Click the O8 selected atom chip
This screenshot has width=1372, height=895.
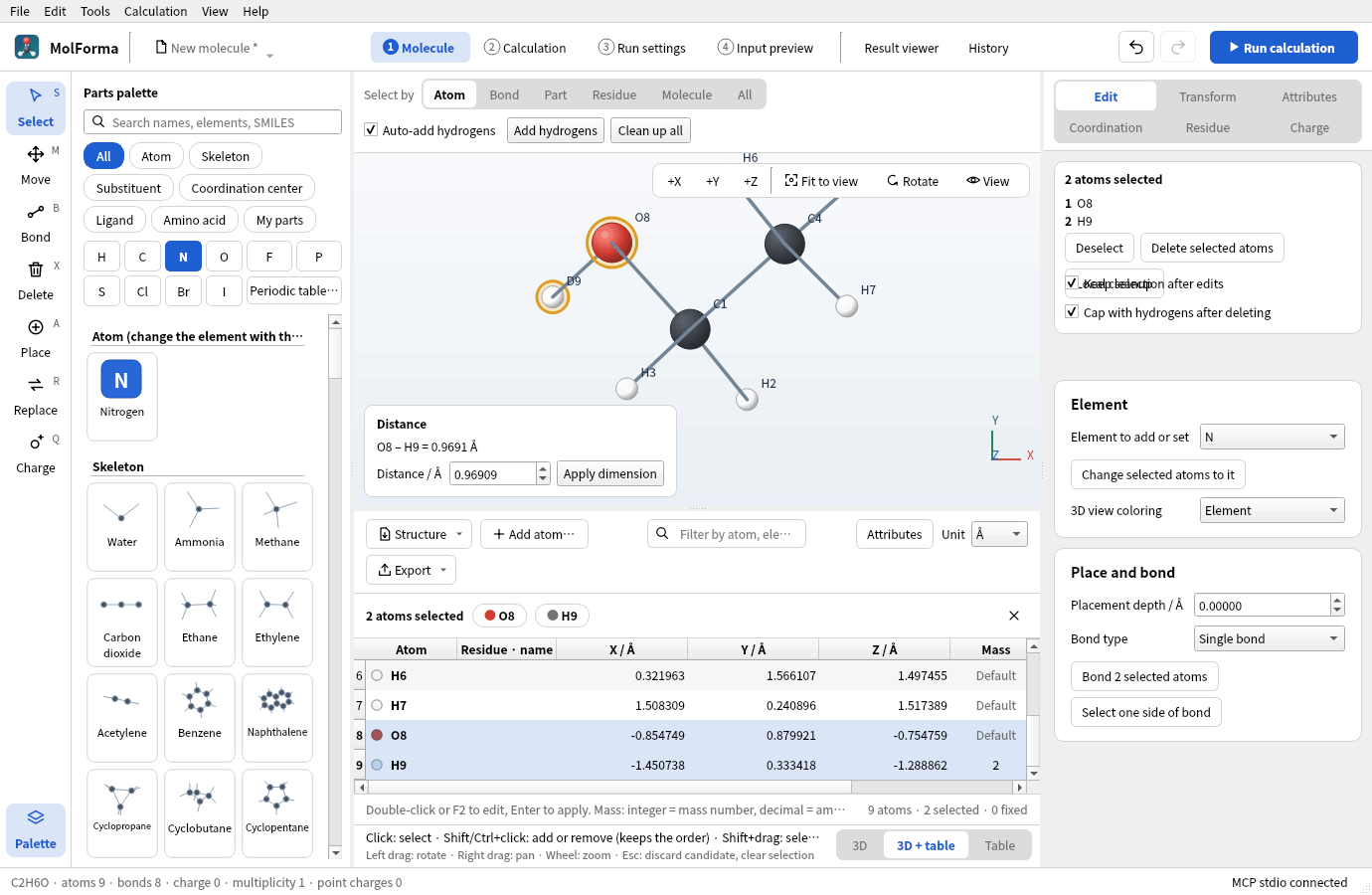pyautogui.click(x=500, y=616)
